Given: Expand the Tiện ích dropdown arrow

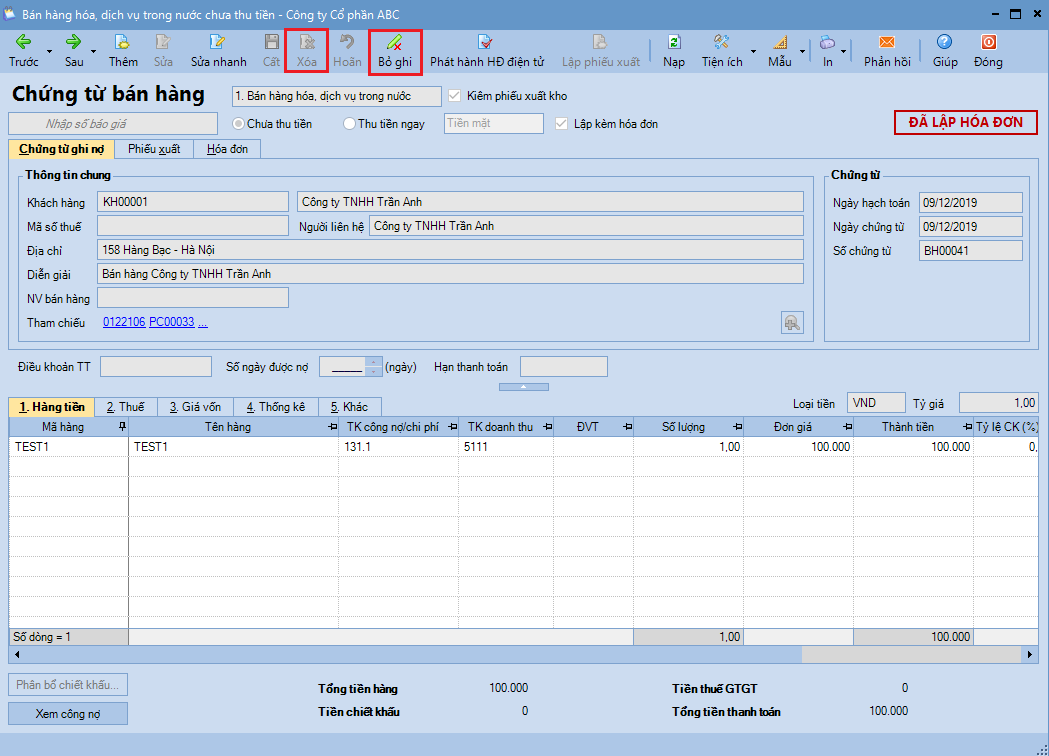Looking at the screenshot, I should point(753,51).
